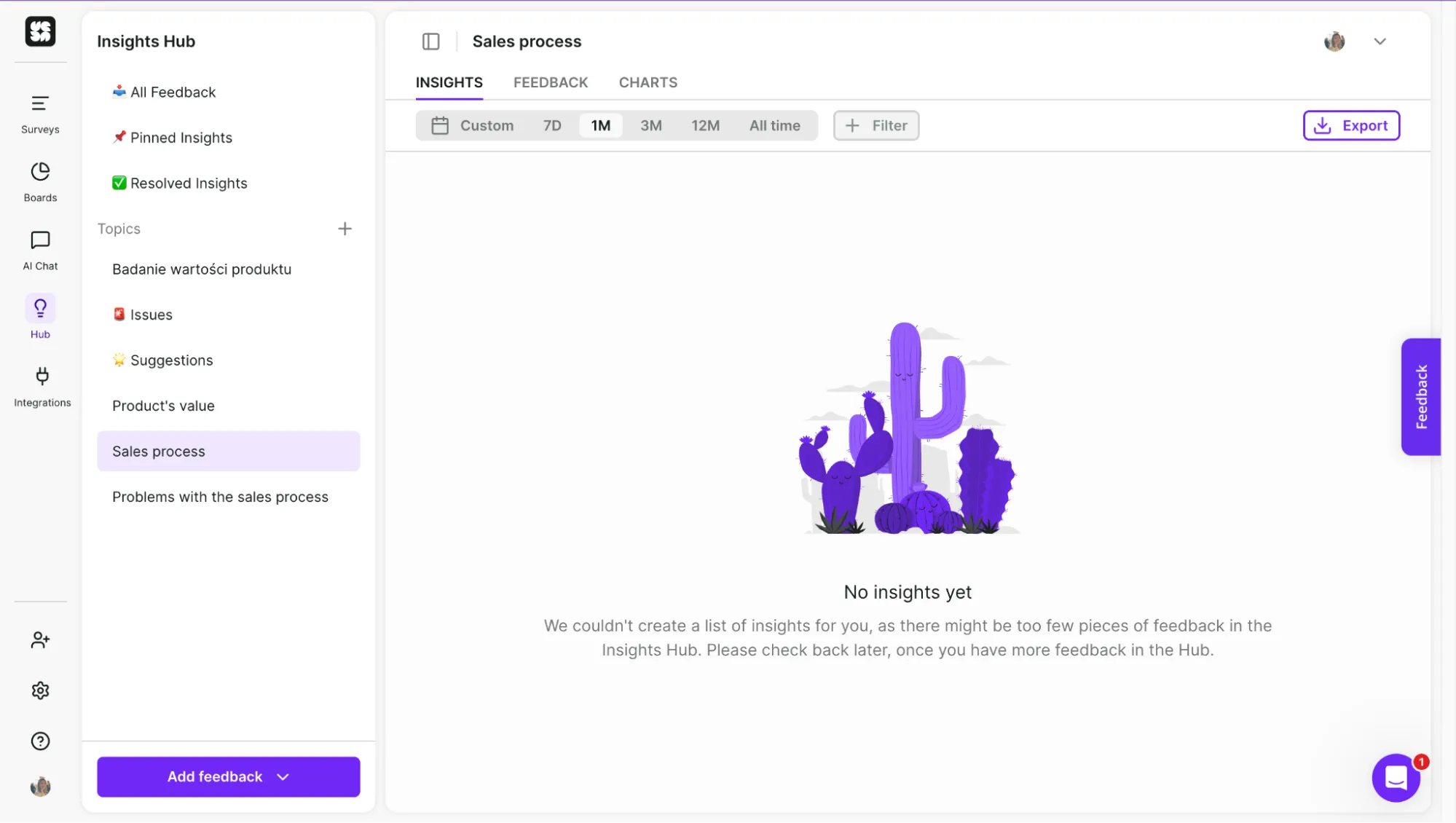This screenshot has height=823, width=1456.
Task: Open the Intercom chat bubble
Action: coord(1395,777)
